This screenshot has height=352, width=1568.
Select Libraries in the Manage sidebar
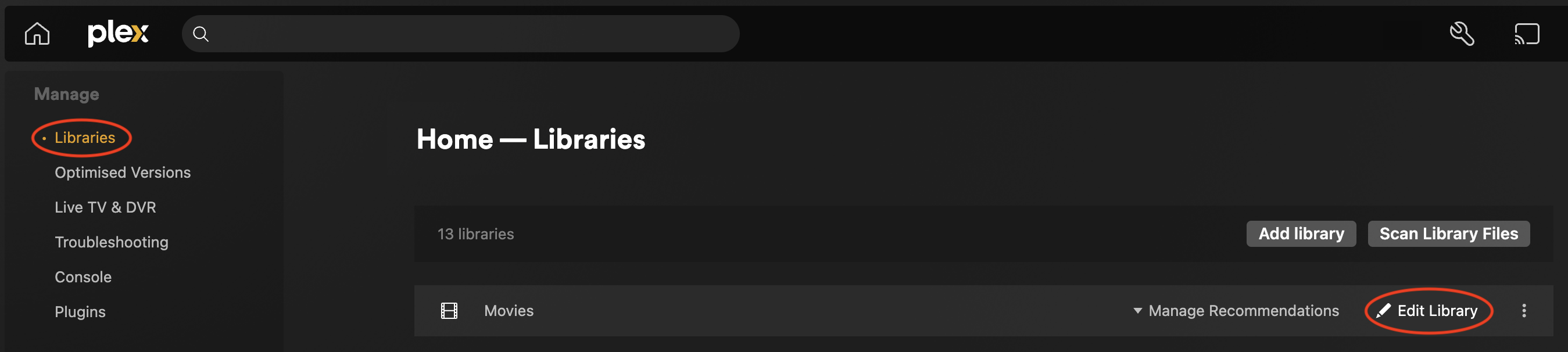pyautogui.click(x=85, y=138)
